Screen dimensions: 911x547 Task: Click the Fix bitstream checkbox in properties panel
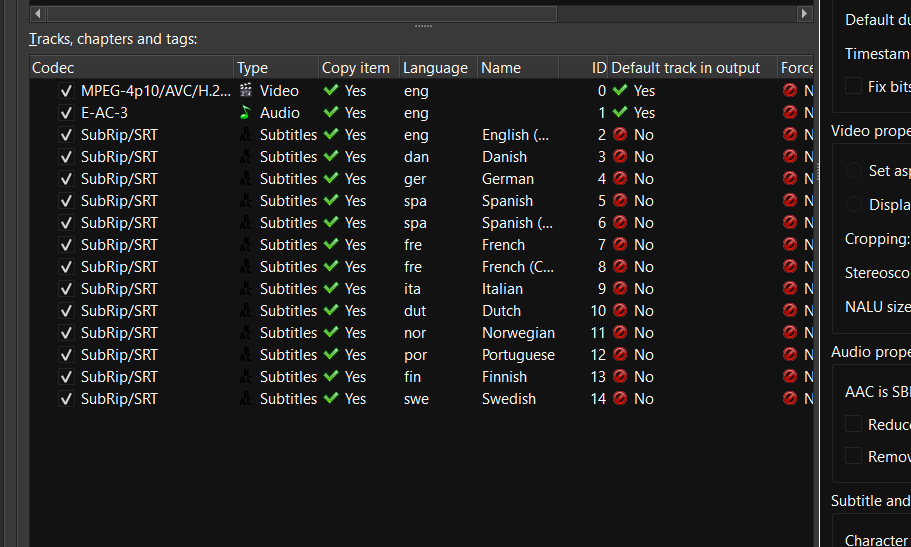[853, 87]
